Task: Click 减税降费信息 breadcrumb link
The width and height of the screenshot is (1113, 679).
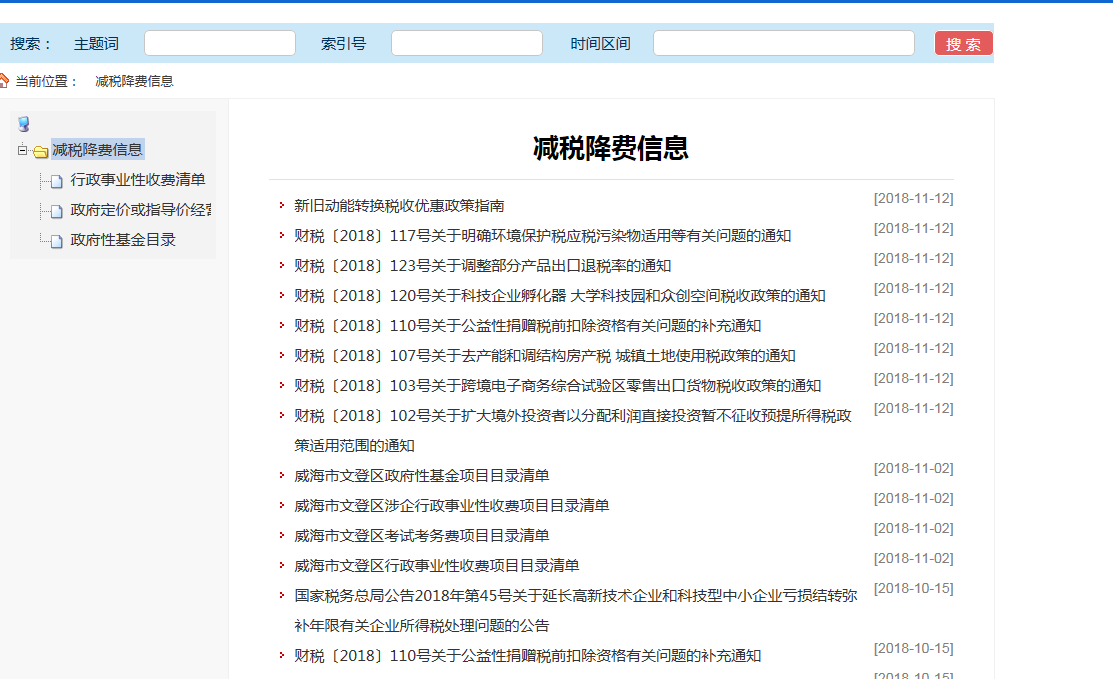Action: 134,81
